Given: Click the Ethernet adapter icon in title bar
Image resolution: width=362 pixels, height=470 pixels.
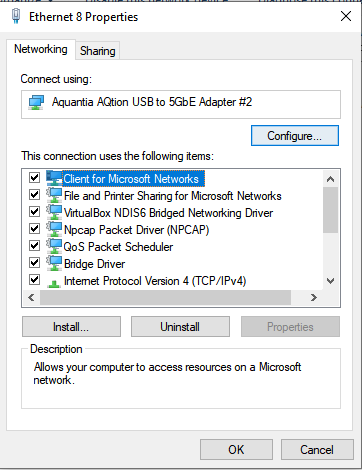Looking at the screenshot, I should (16, 16).
